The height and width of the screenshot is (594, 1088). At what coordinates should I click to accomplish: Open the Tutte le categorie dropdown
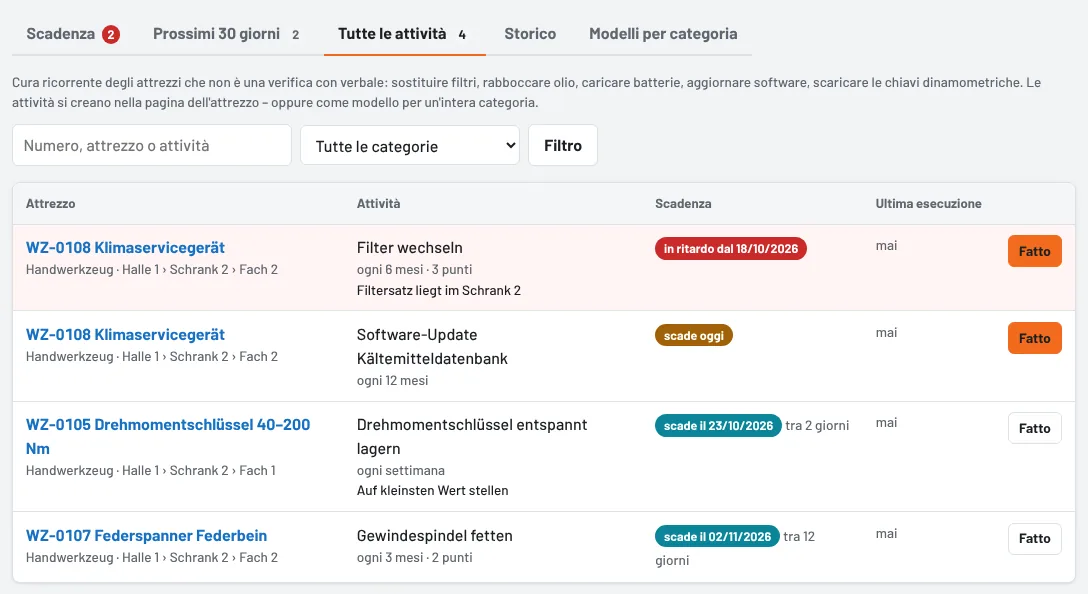tap(409, 146)
